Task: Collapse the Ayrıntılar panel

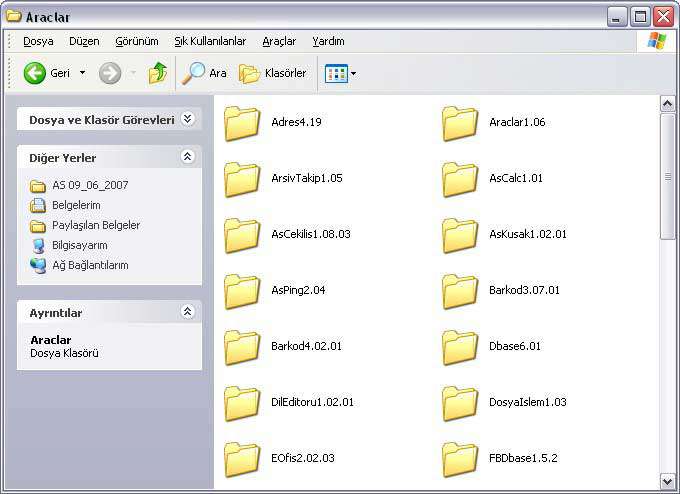Action: pos(187,311)
